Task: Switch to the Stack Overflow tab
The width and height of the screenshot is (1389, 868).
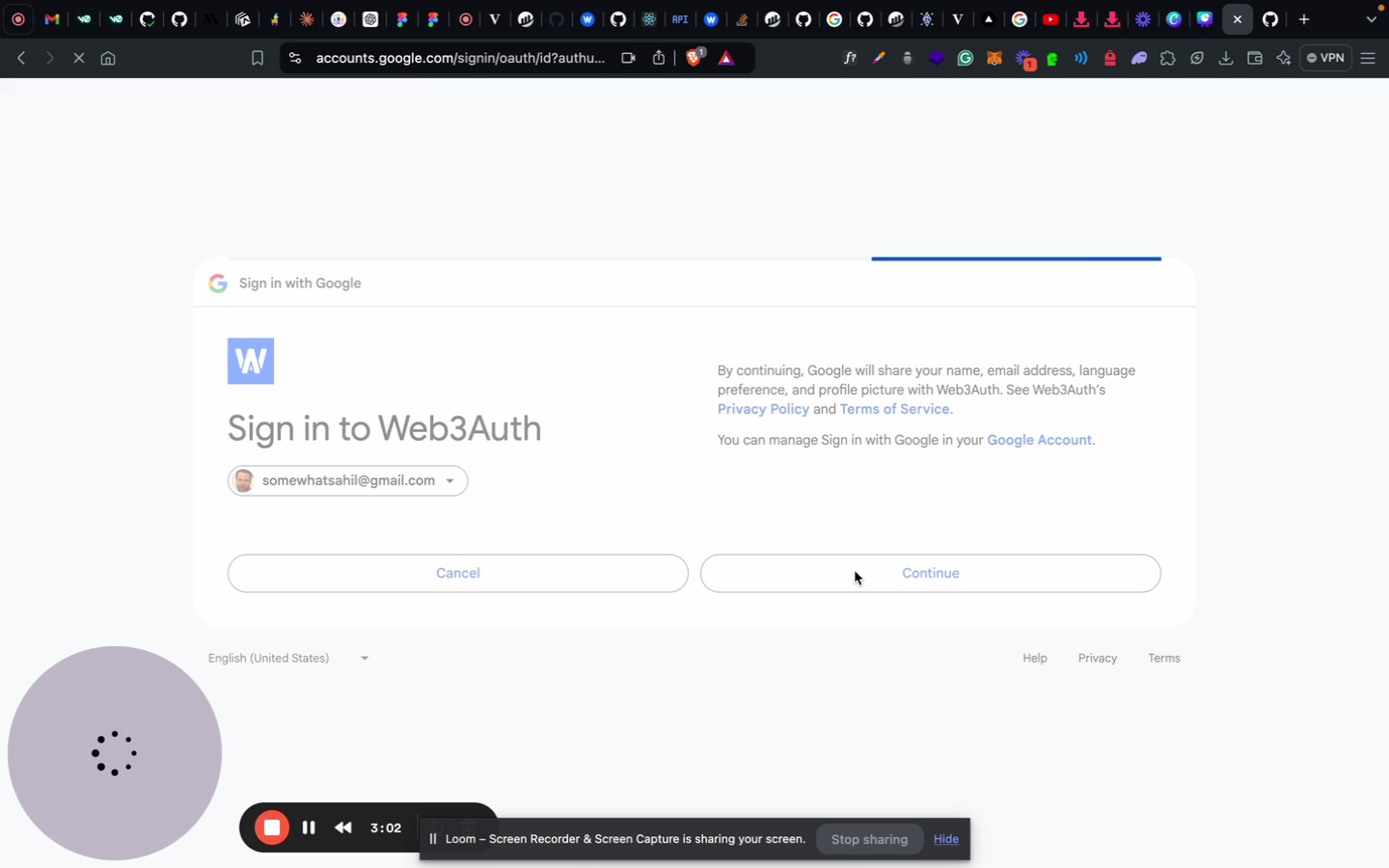Action: point(742,19)
